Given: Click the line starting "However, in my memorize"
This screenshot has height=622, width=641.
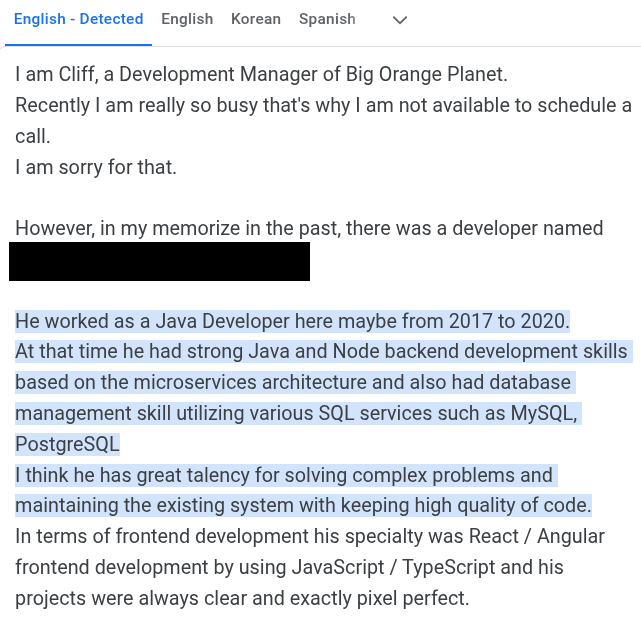Looking at the screenshot, I should [309, 228].
